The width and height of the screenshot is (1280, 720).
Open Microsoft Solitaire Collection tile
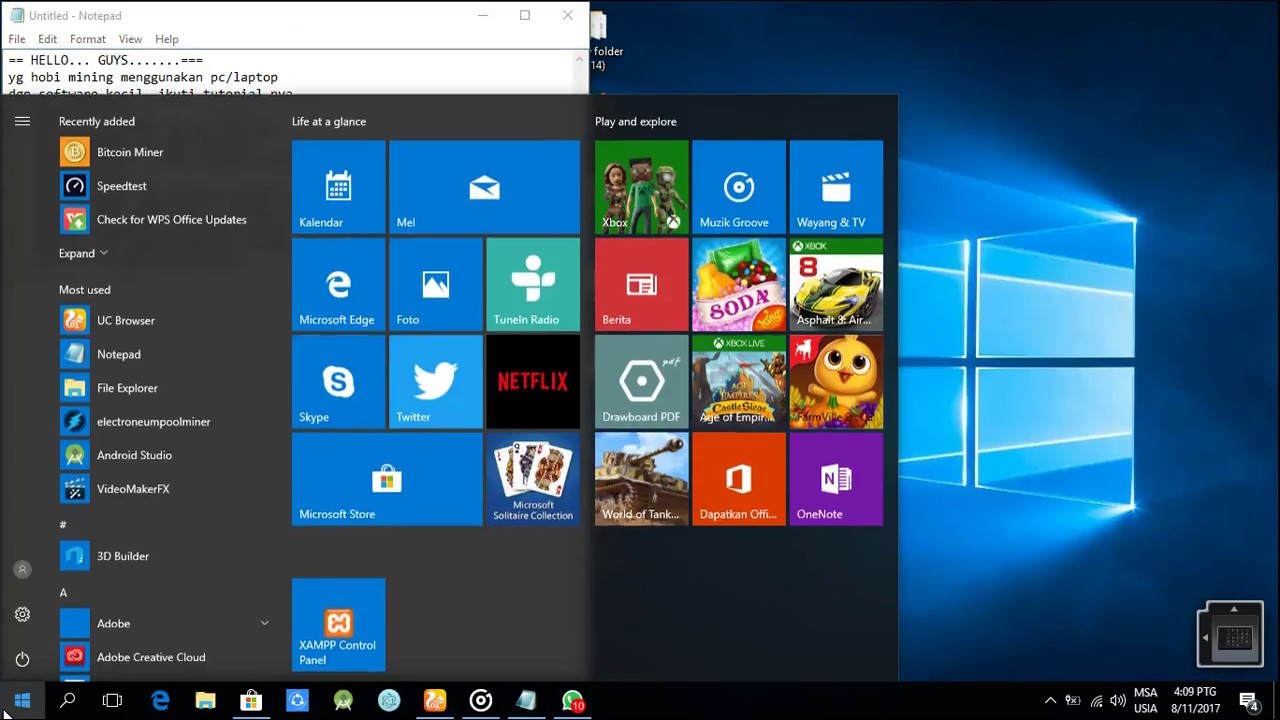tap(533, 479)
